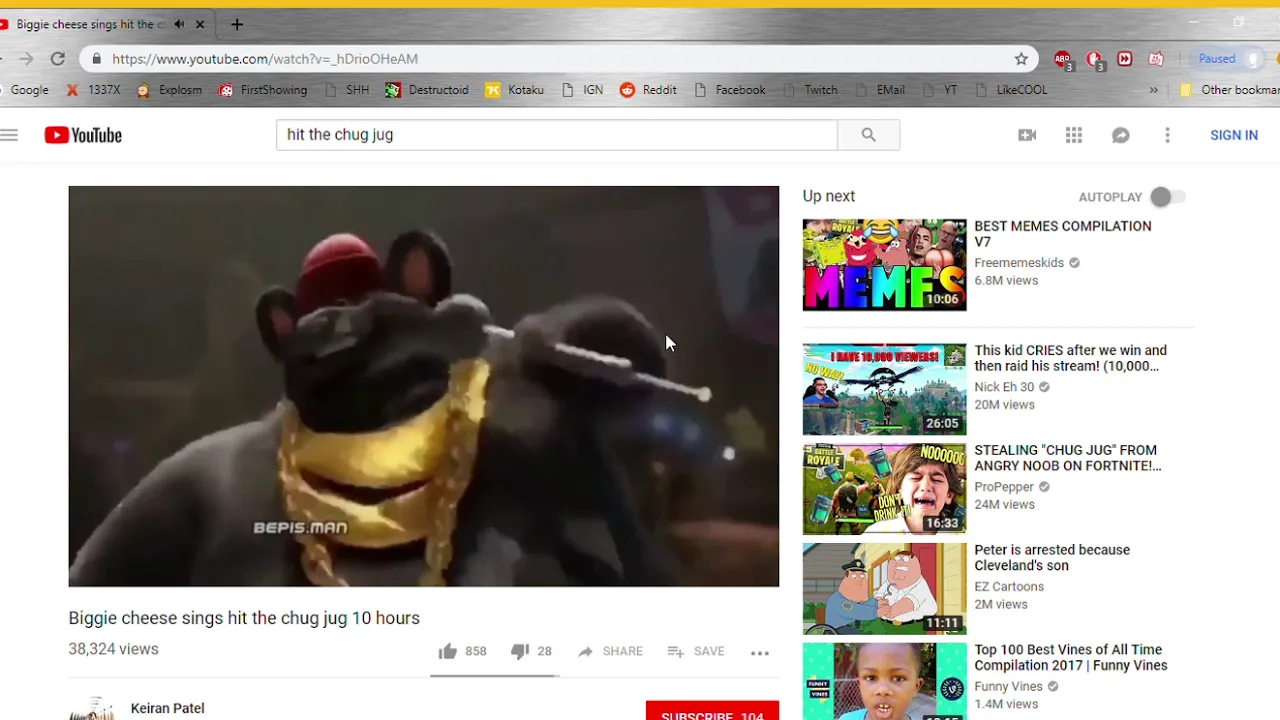The width and height of the screenshot is (1280, 720).
Task: Open the Reddit bookmark
Action: [648, 90]
